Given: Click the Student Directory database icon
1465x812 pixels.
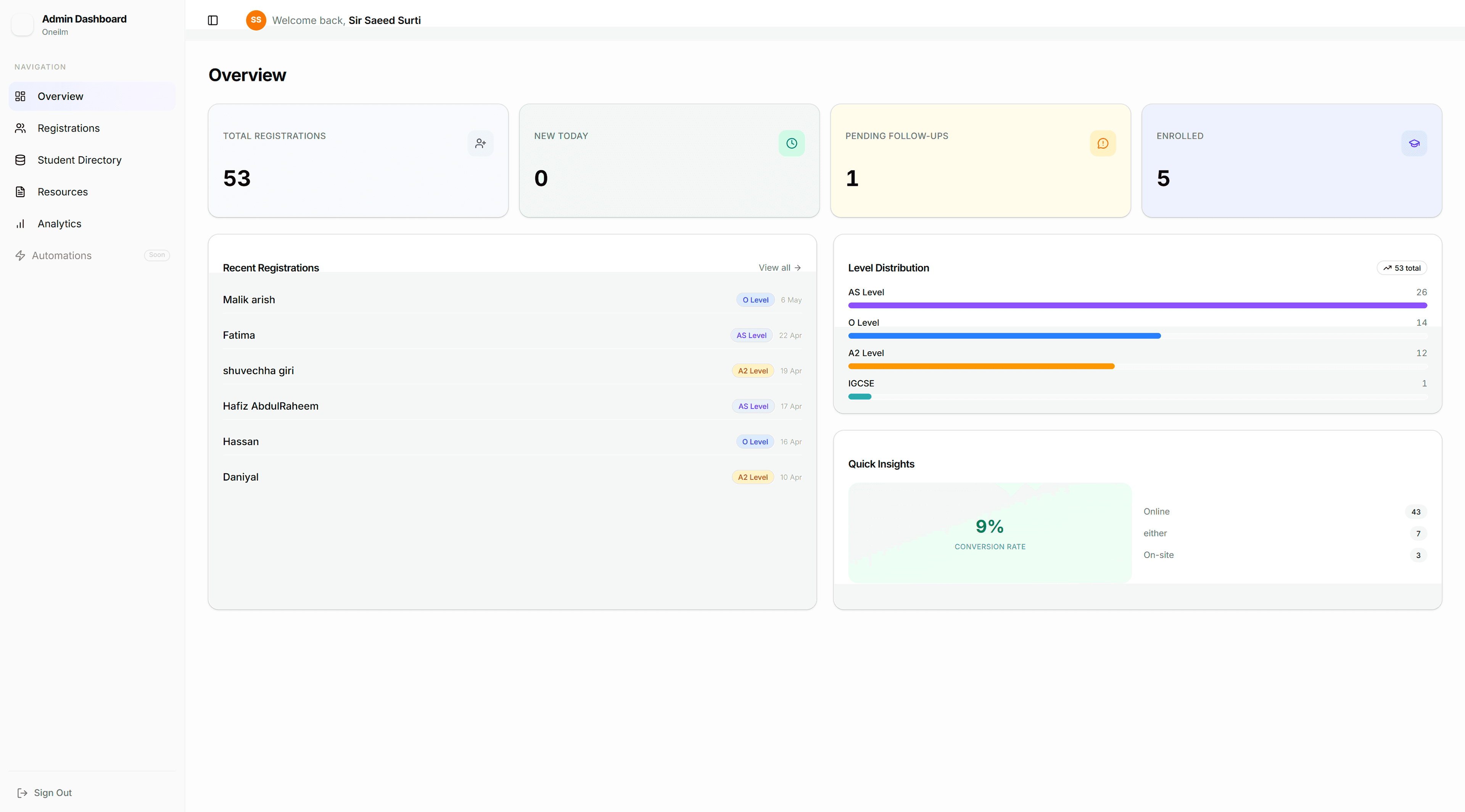Looking at the screenshot, I should tap(21, 160).
